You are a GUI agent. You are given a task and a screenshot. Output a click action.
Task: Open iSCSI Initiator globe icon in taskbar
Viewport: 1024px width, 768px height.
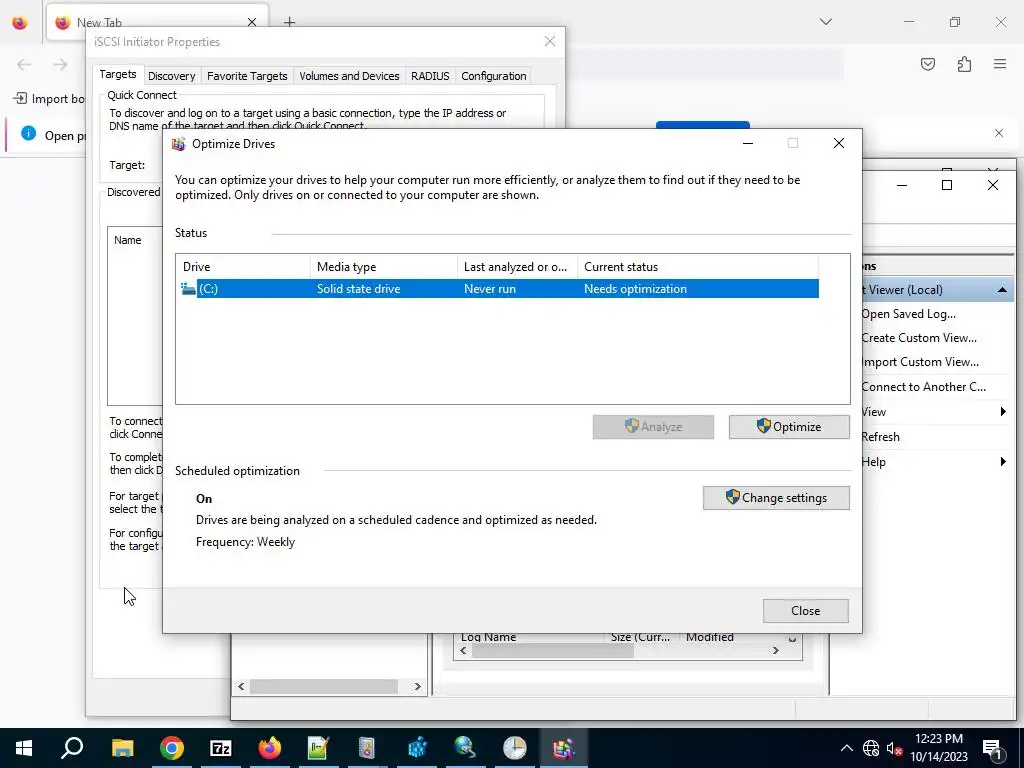tap(465, 748)
